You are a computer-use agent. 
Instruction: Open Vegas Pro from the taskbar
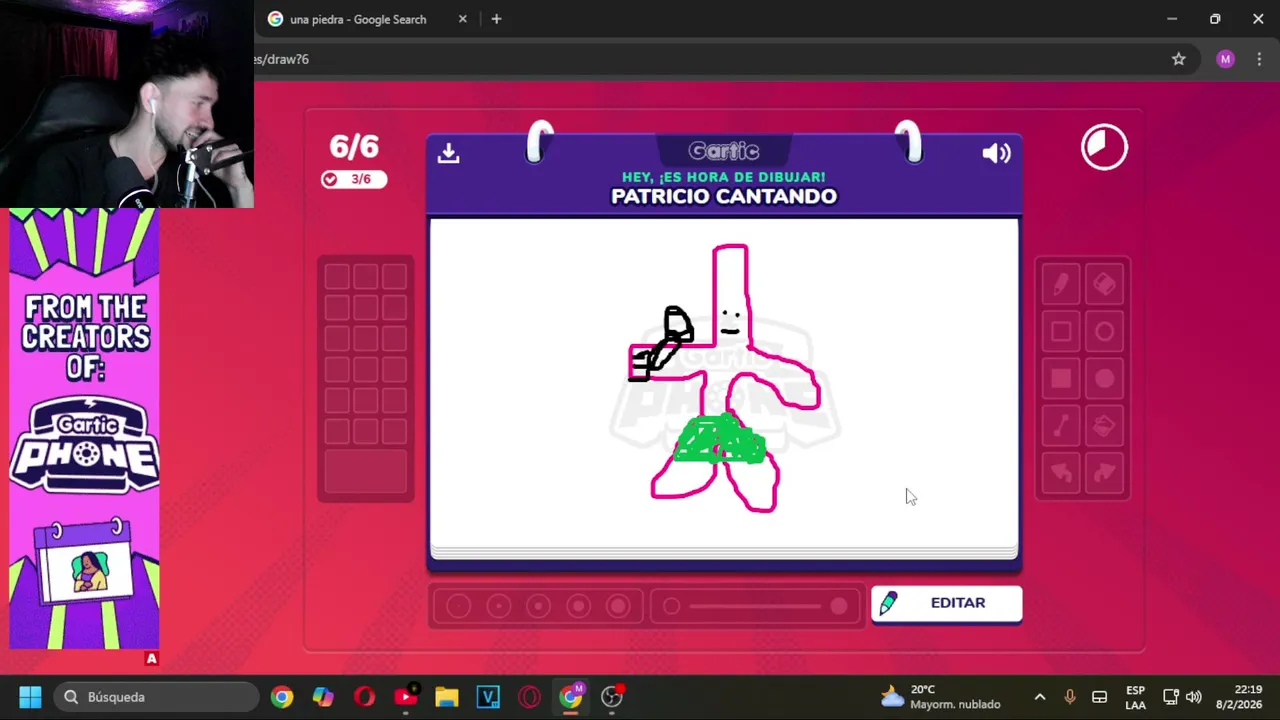click(488, 697)
